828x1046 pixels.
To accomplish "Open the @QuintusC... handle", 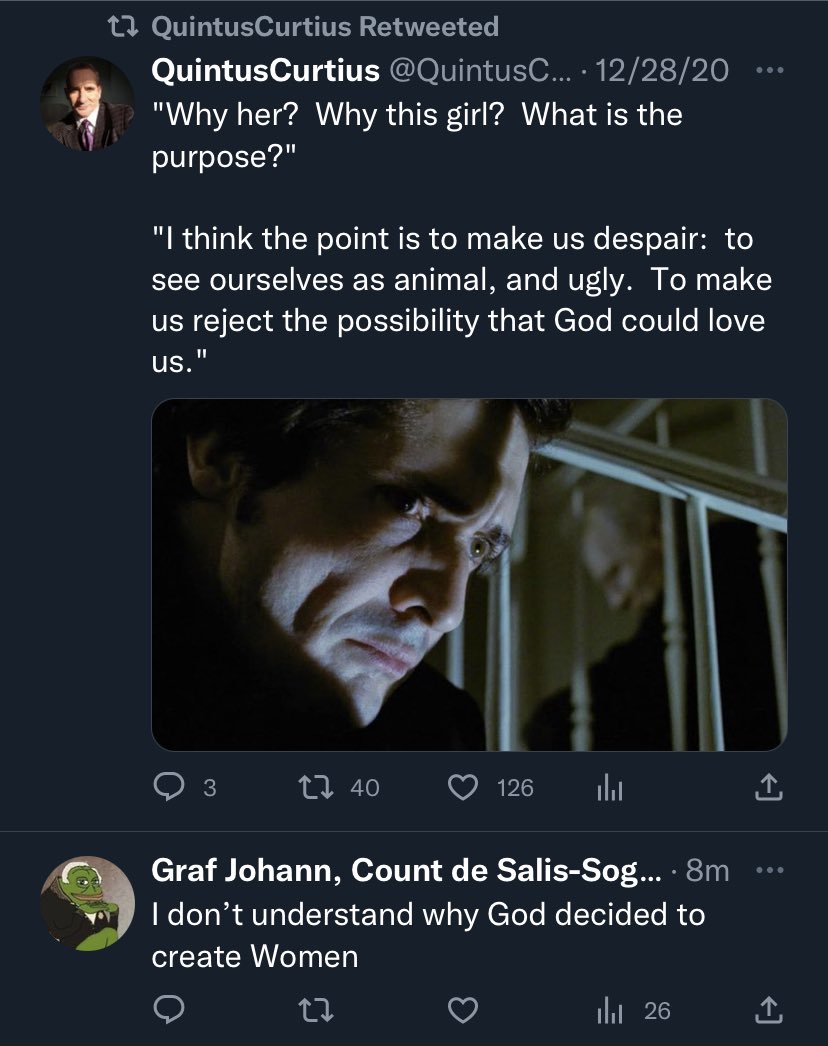I will pyautogui.click(x=480, y=70).
